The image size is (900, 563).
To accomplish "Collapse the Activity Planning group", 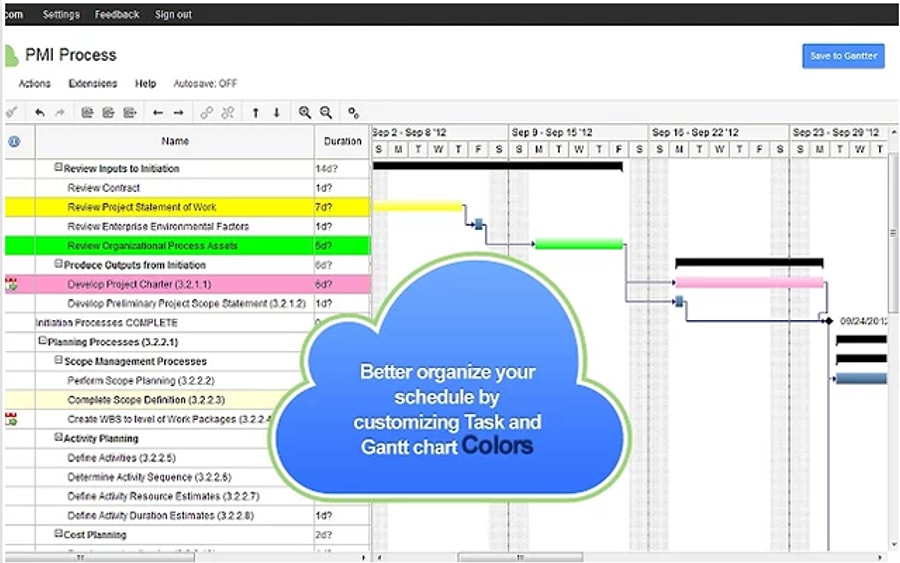I will coord(58,438).
